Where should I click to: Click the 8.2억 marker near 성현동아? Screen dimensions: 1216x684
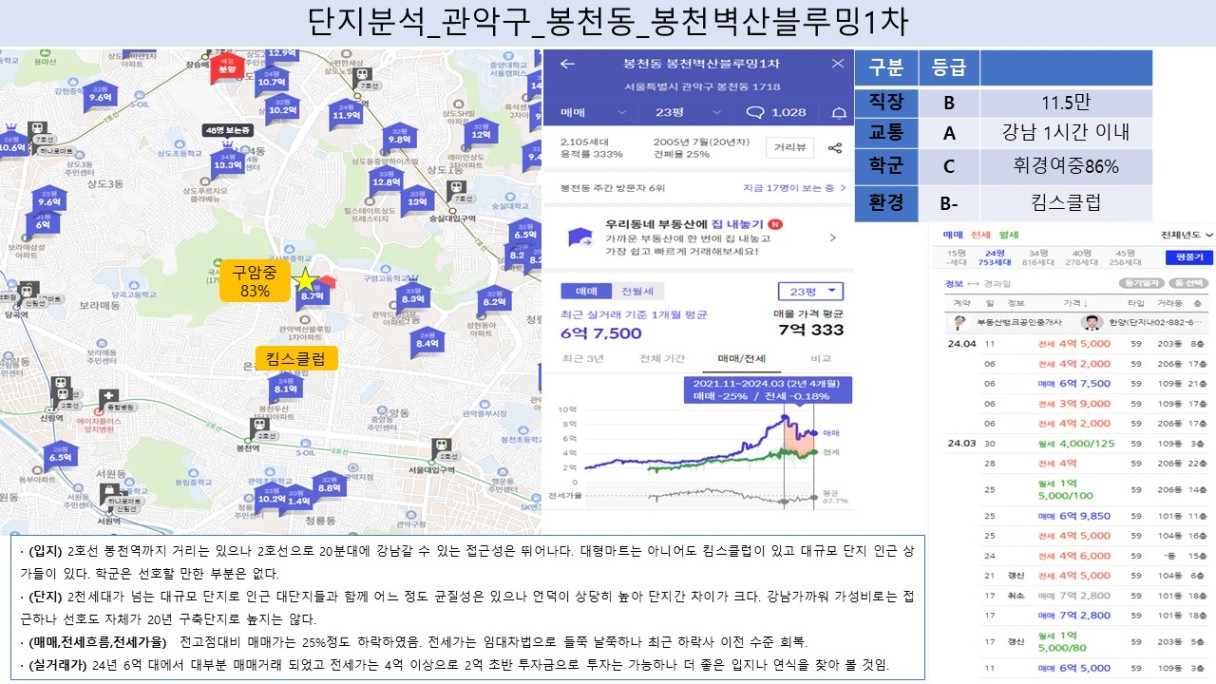pos(494,300)
